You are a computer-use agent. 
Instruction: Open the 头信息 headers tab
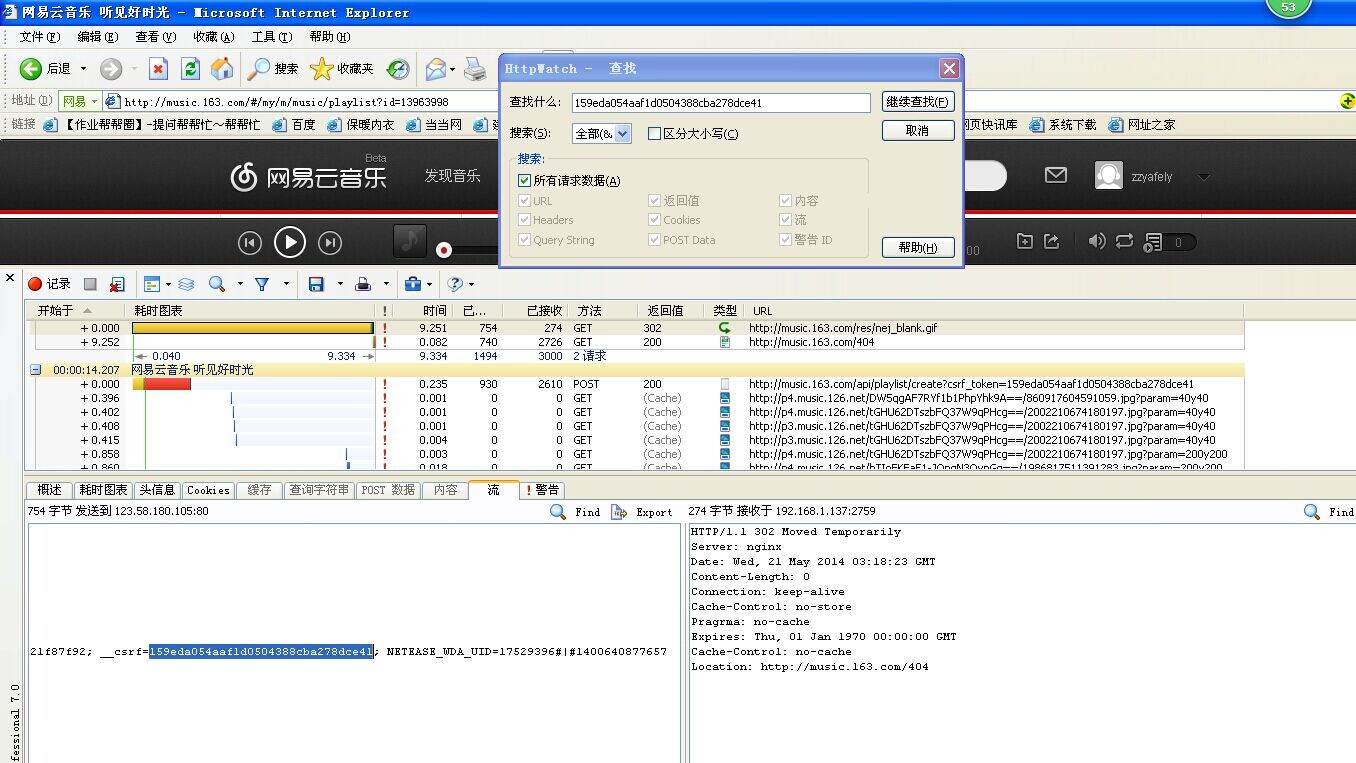[x=157, y=490]
